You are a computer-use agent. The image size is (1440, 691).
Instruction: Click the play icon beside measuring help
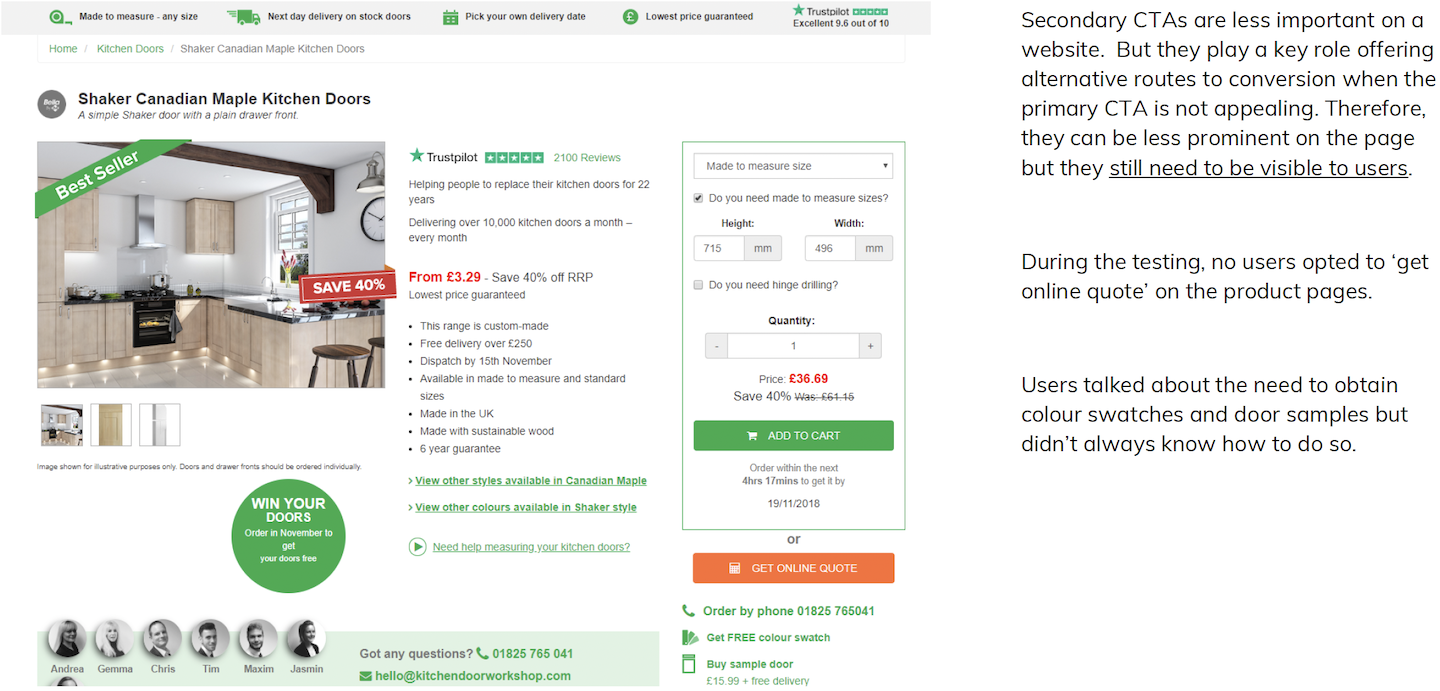[x=417, y=547]
